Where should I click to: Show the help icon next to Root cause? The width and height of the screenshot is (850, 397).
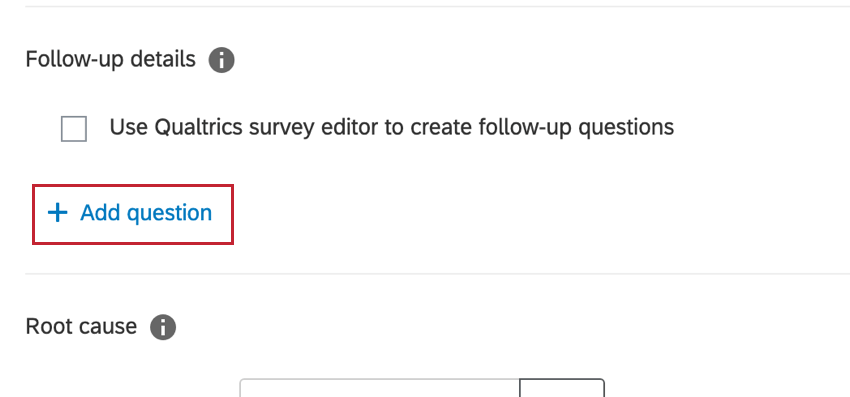click(163, 327)
